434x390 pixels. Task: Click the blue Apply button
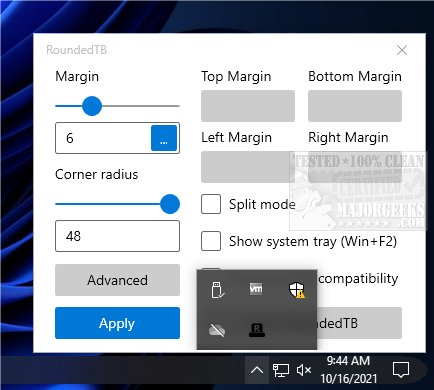pyautogui.click(x=117, y=323)
